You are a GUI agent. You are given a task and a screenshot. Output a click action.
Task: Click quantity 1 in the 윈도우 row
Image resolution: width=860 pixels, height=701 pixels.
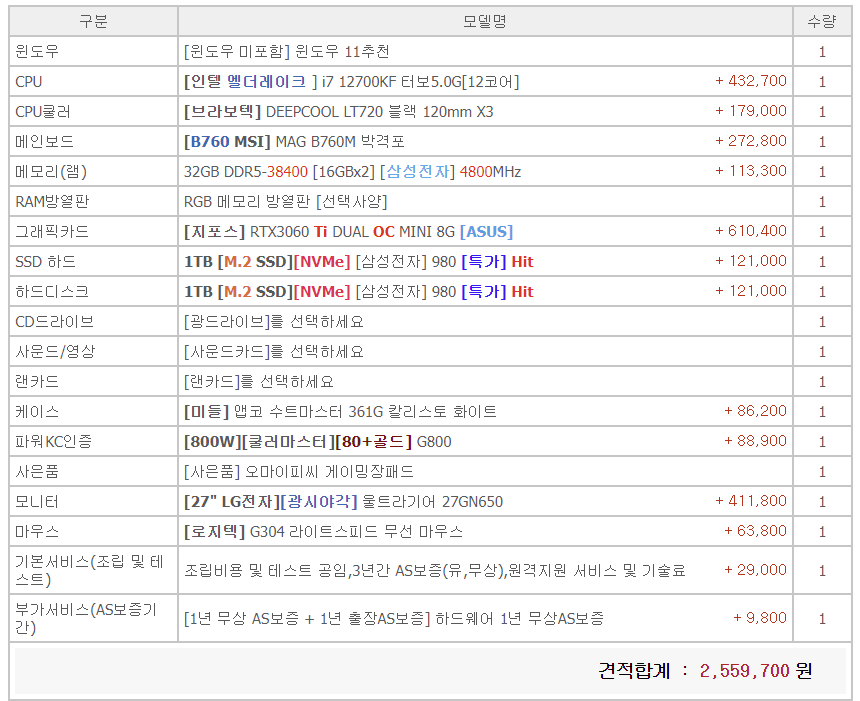(822, 52)
